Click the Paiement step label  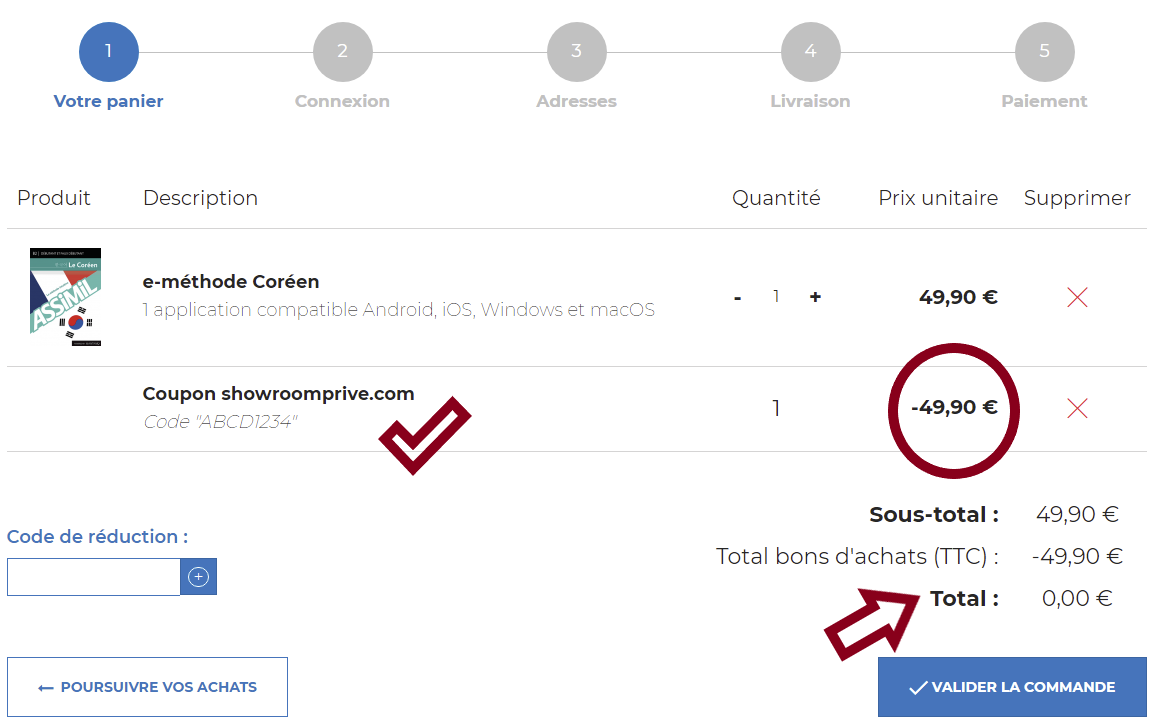point(1044,101)
